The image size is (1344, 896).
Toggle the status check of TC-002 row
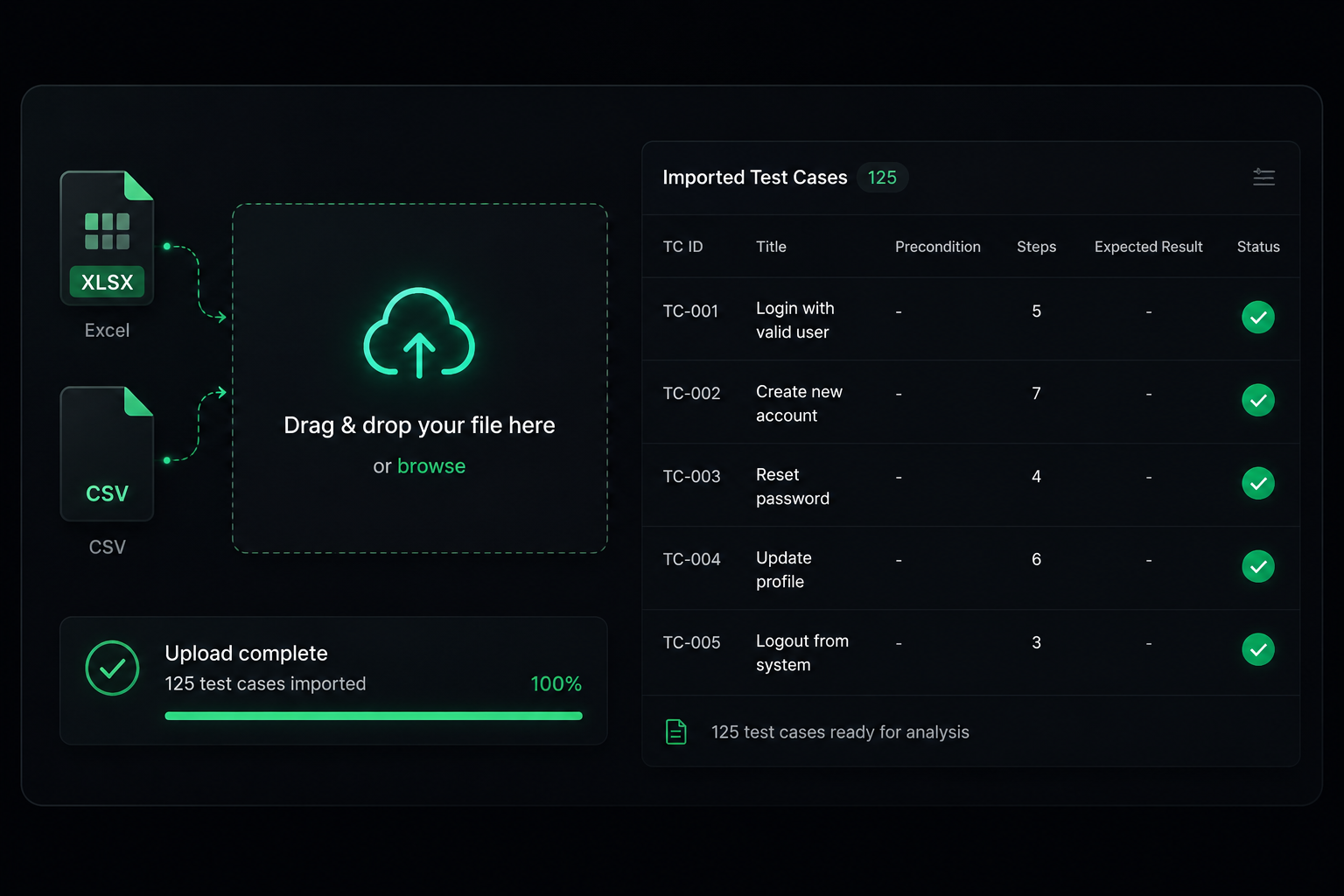(1258, 400)
